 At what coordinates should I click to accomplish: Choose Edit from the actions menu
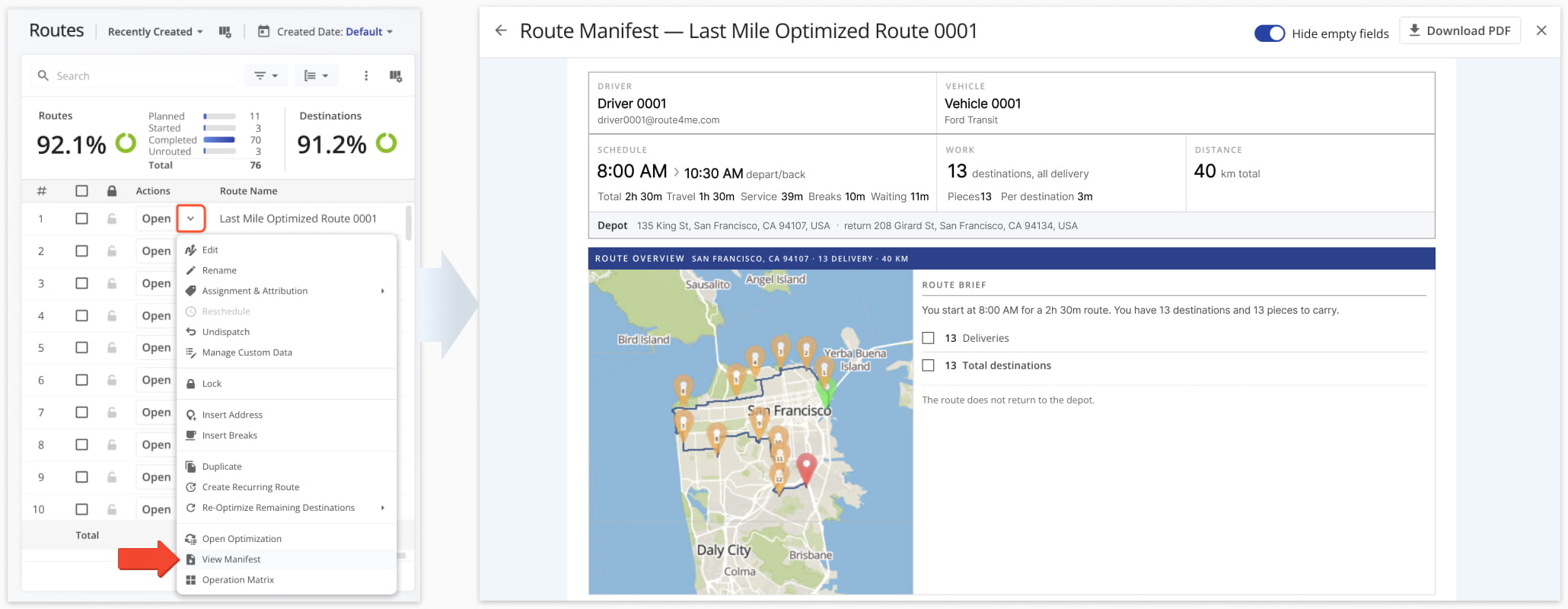click(x=286, y=250)
